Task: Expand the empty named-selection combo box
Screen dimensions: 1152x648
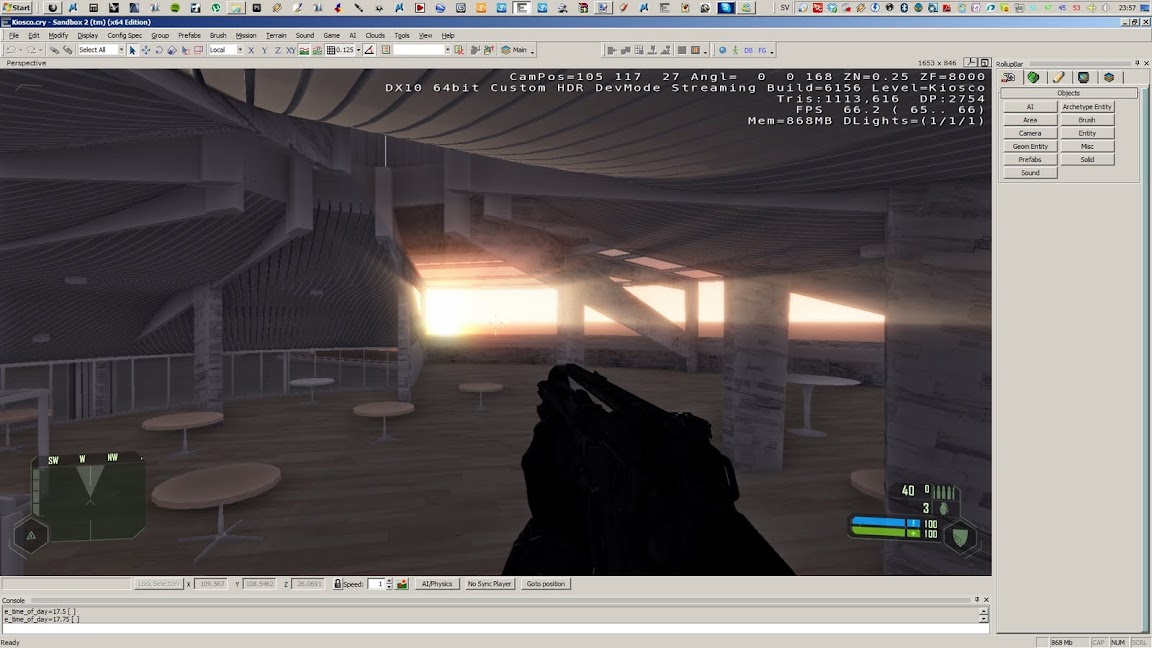Action: [x=447, y=50]
